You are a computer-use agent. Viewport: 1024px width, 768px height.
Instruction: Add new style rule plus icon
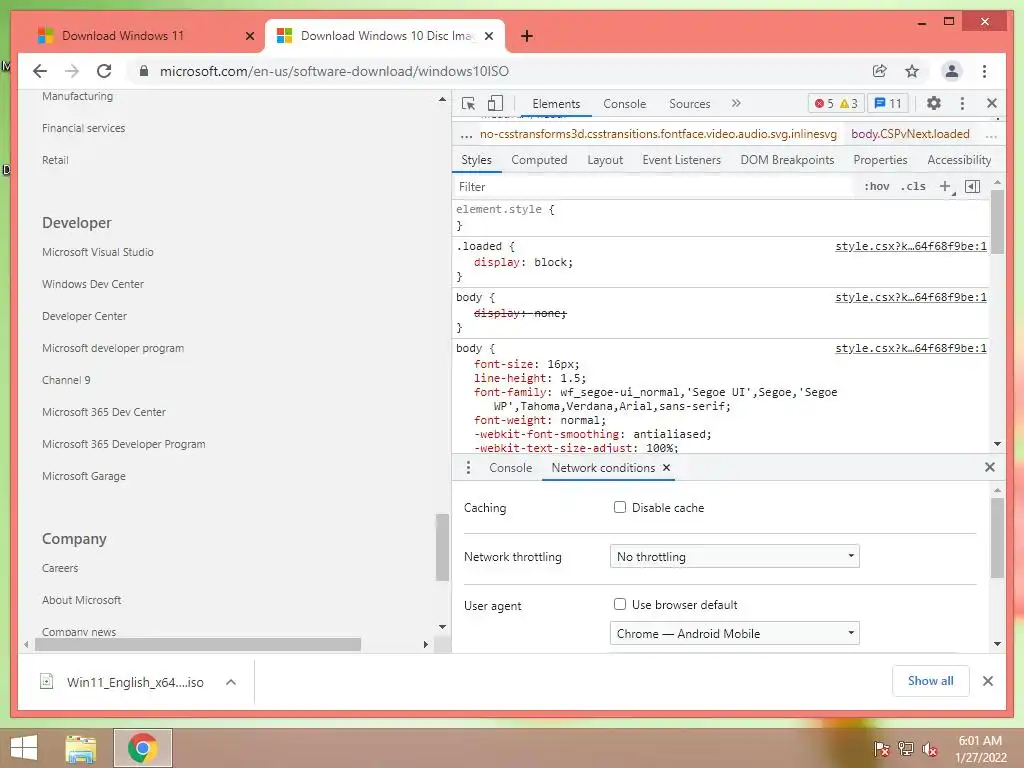point(946,187)
